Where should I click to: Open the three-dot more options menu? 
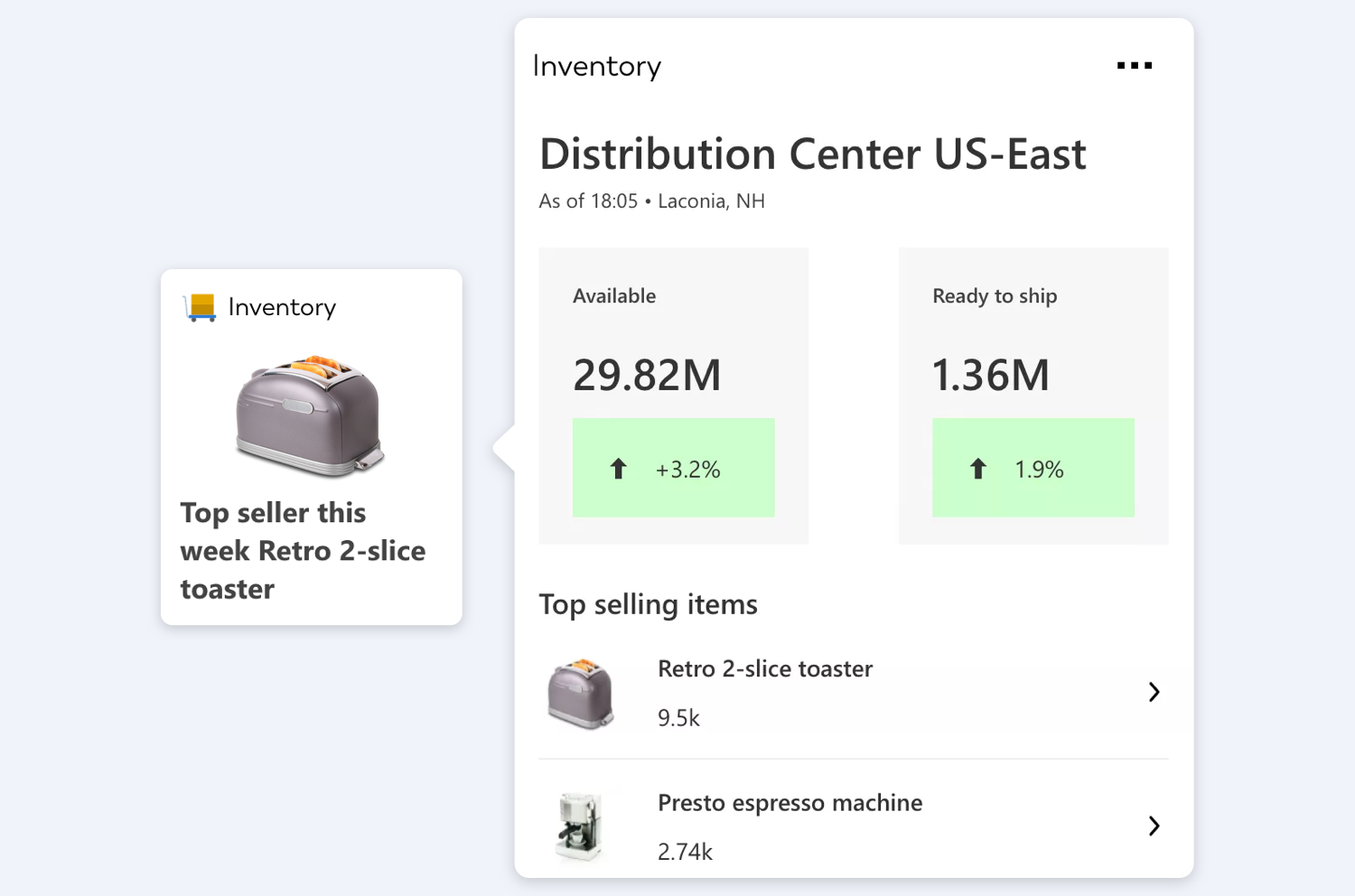[1134, 66]
